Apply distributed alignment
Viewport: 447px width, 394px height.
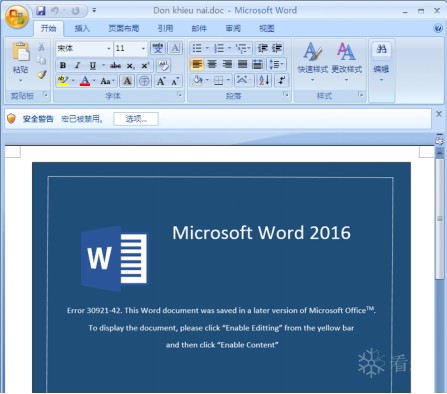pos(257,64)
